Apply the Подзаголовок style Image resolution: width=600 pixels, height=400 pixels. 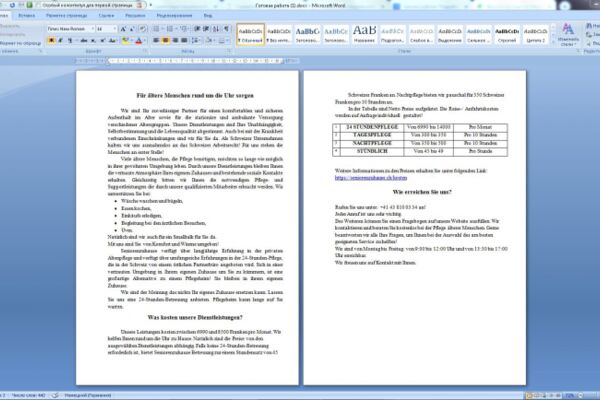pos(392,35)
